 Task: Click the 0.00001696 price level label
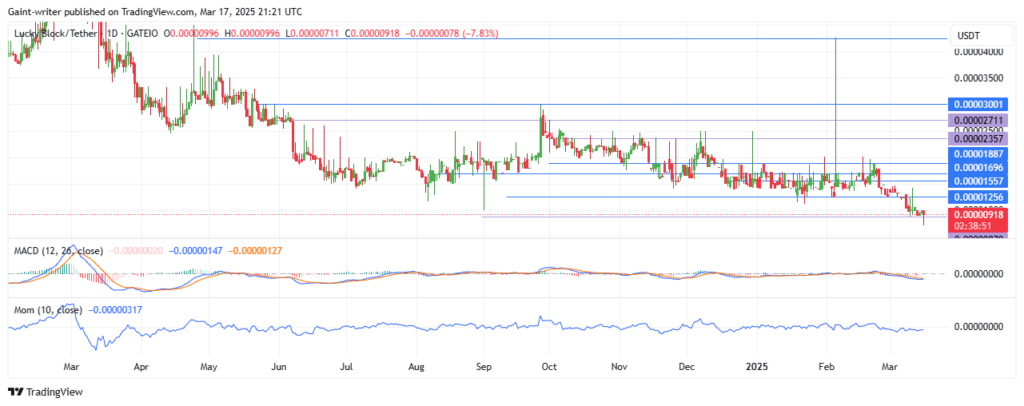[980, 168]
